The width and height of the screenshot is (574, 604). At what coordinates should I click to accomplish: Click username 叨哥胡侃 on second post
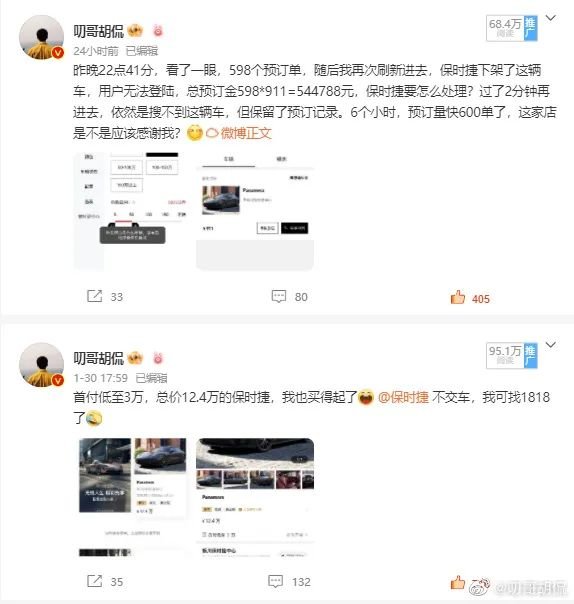[x=99, y=358]
